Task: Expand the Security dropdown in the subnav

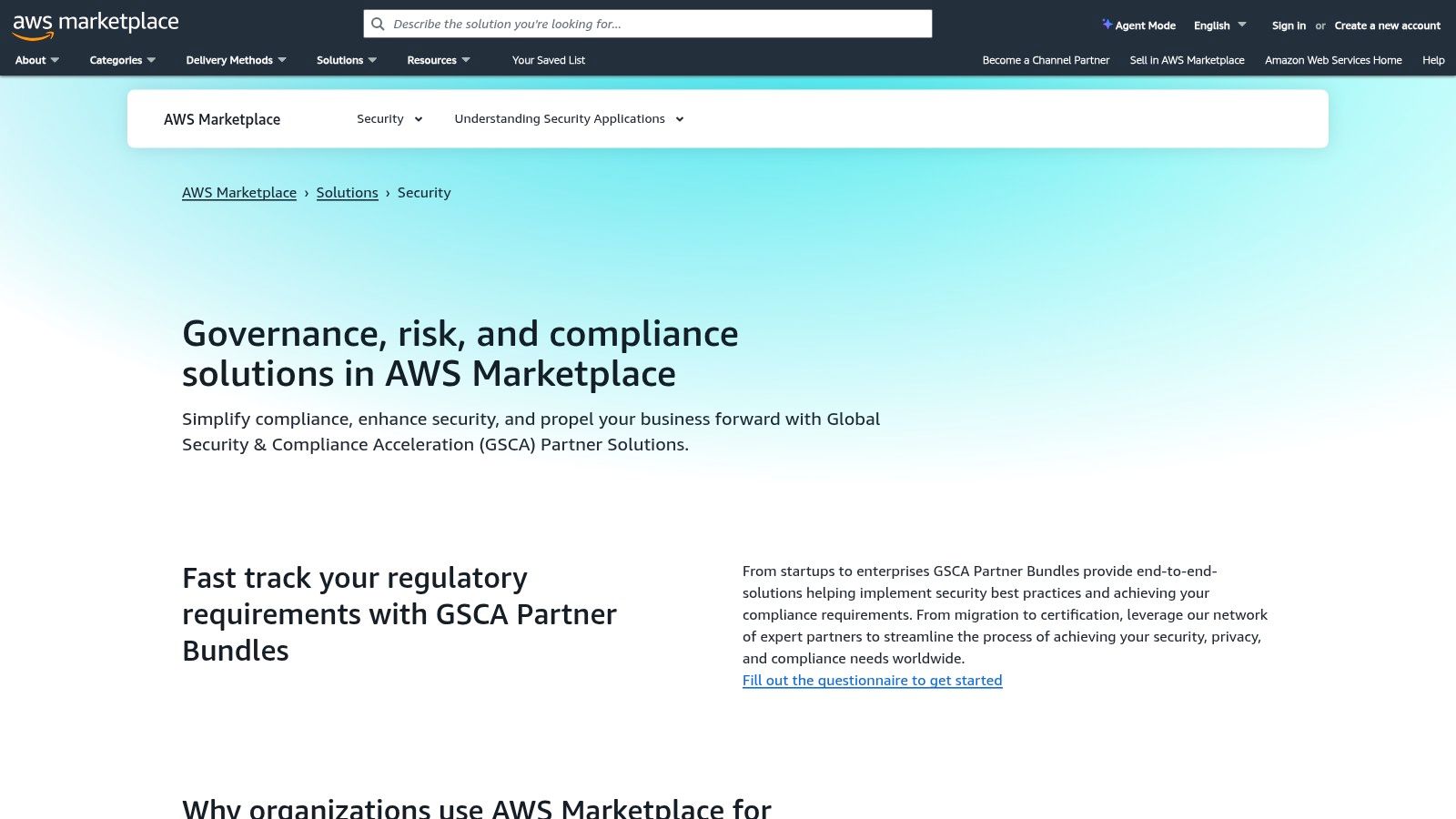Action: pyautogui.click(x=389, y=118)
